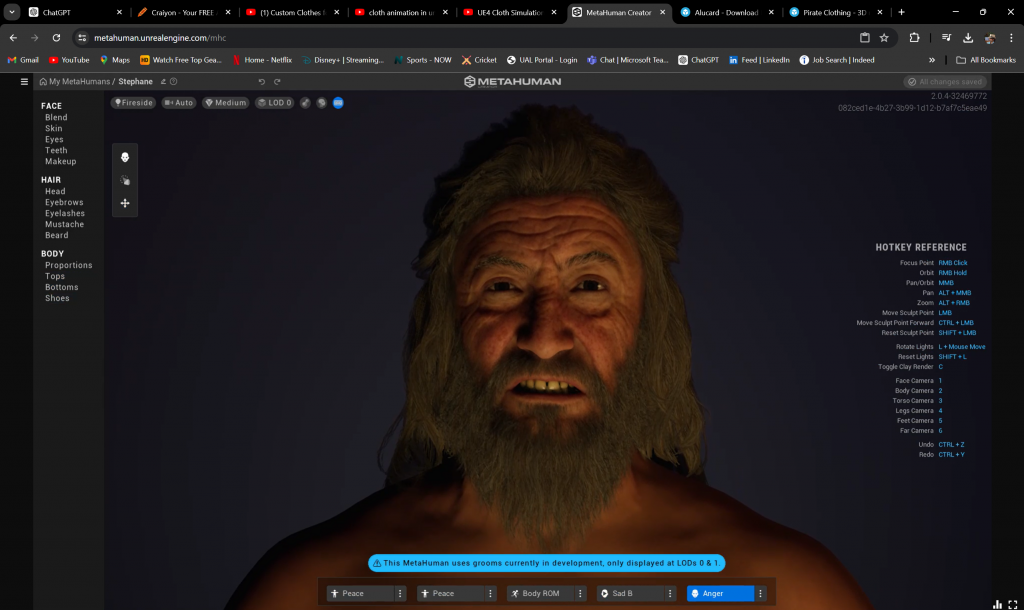Viewport: 1024px width, 610px height.
Task: Open the Blend section under Face
Action: click(56, 118)
